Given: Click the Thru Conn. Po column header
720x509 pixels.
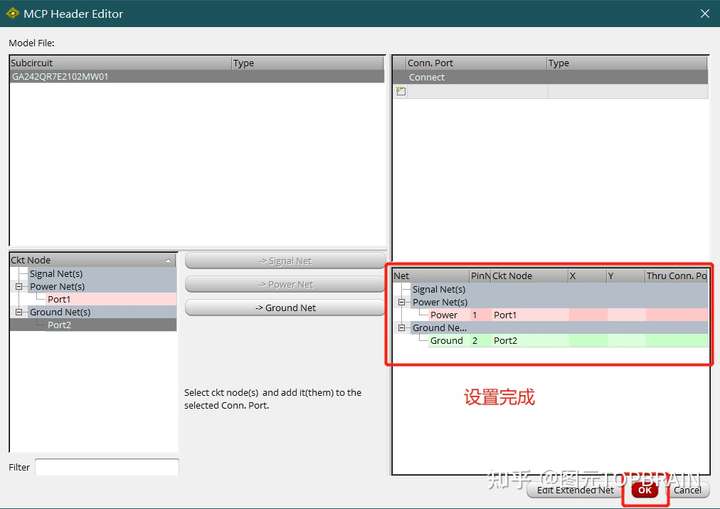Looking at the screenshot, I should (x=676, y=276).
